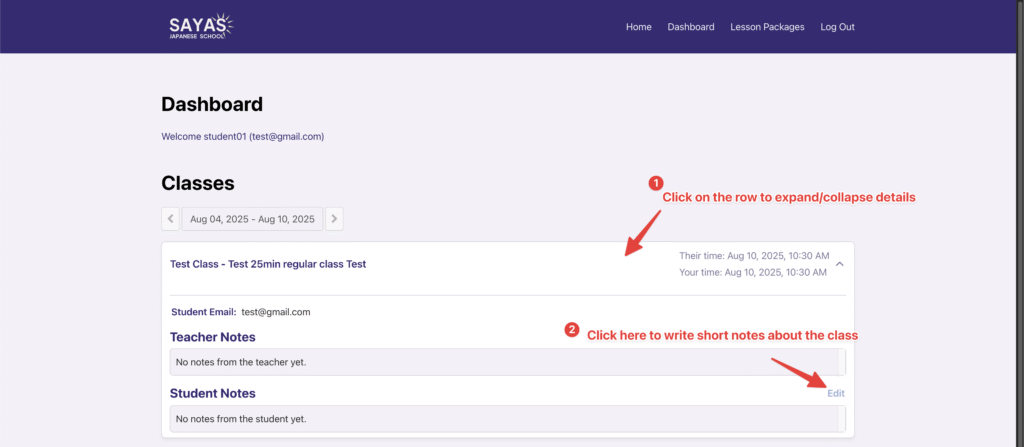Click the Their time class timestamp
This screenshot has height=447, width=1024.
point(753,256)
